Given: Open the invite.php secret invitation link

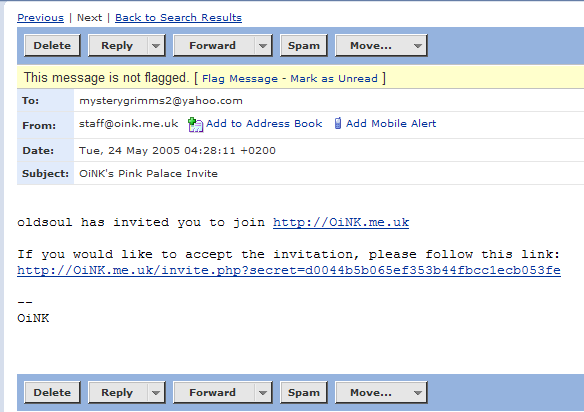Looking at the screenshot, I should point(289,270).
